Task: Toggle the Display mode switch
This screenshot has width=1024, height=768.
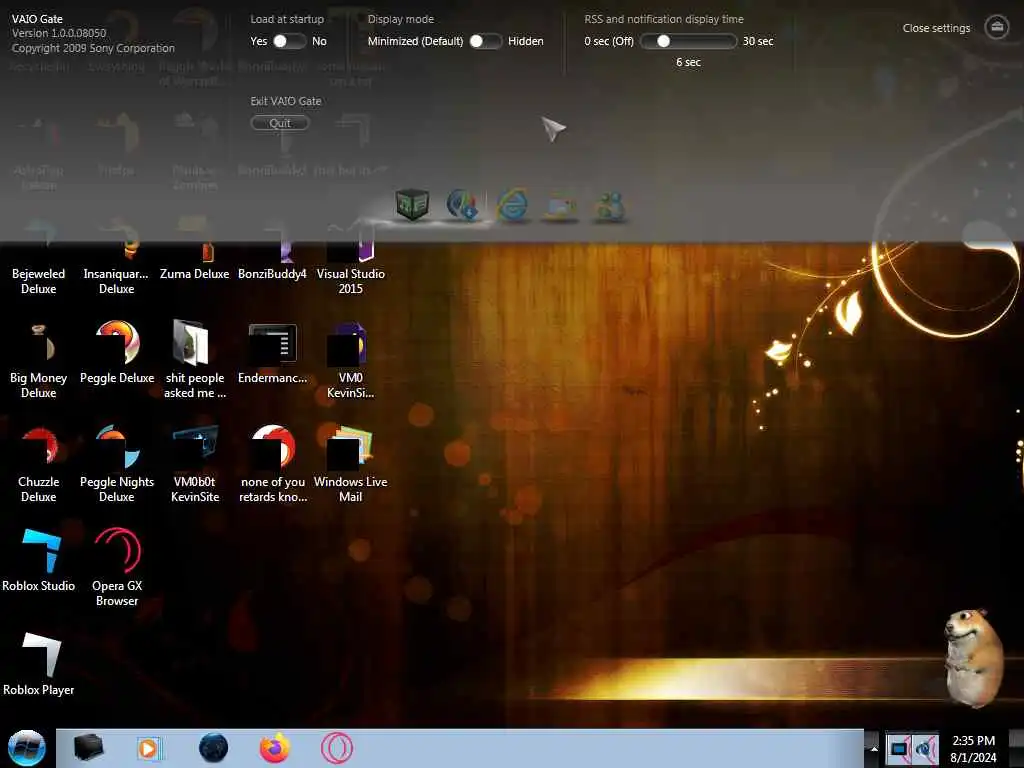Action: 485,41
